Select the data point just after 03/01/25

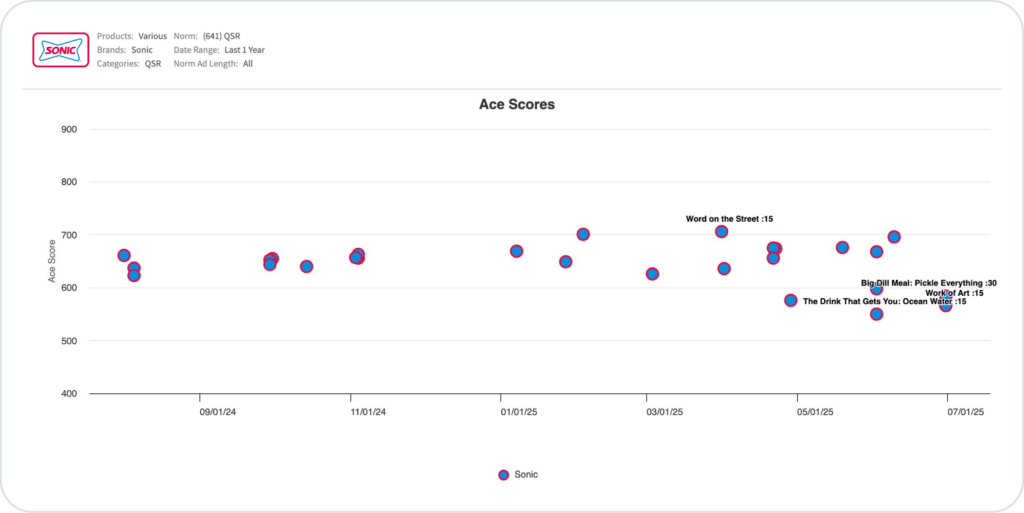tap(652, 273)
